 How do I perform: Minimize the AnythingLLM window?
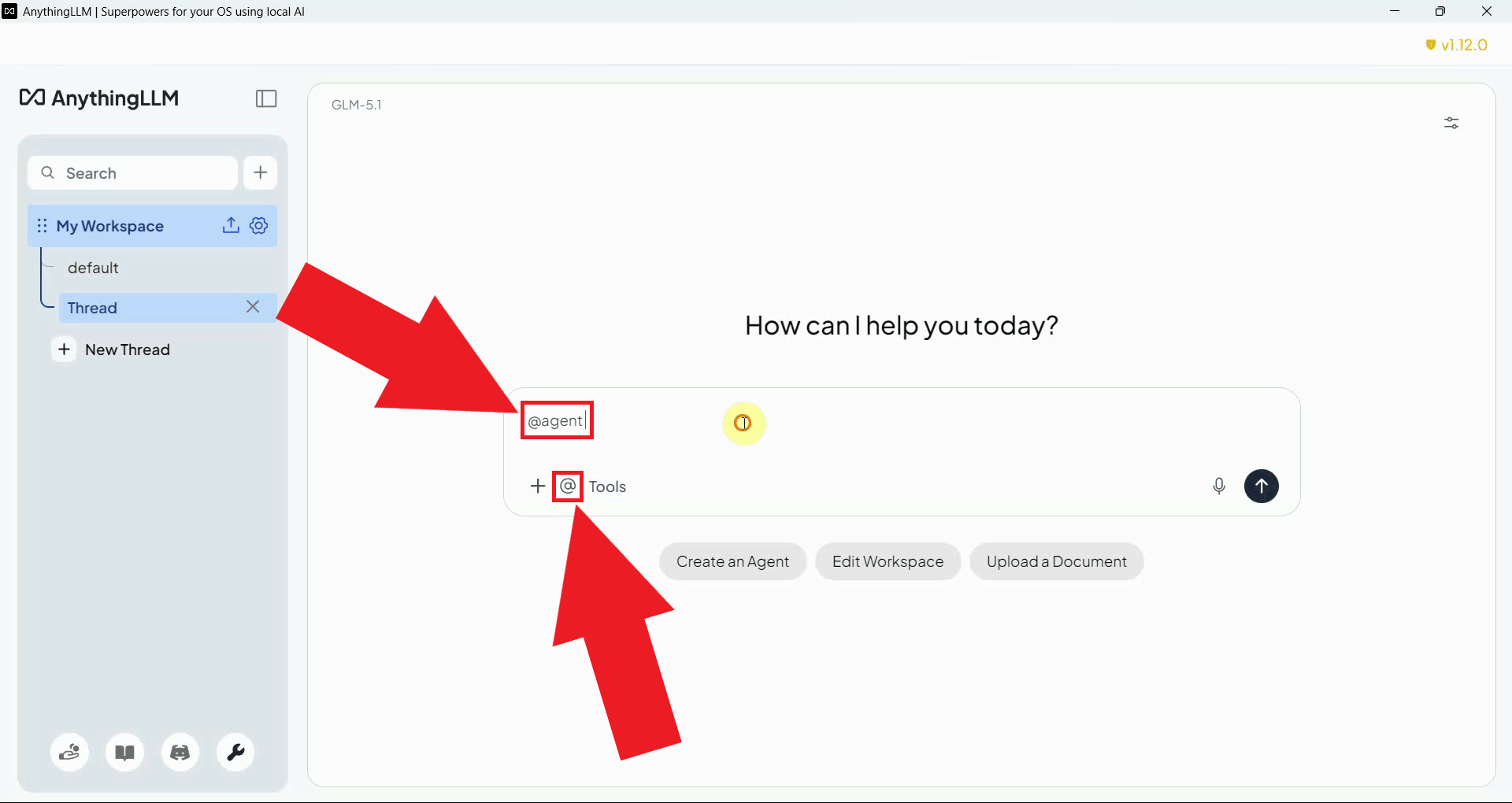1395,11
